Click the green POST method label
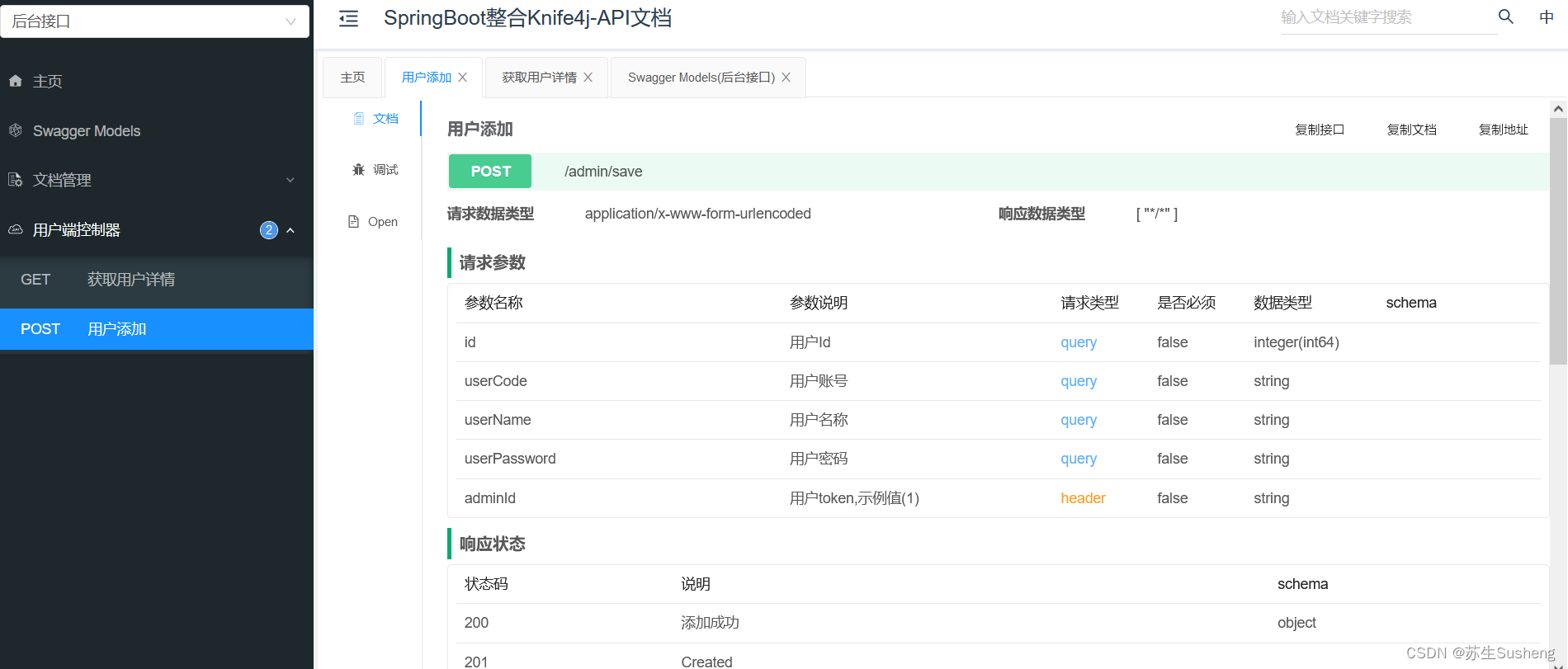The width and height of the screenshot is (1568, 669). pyautogui.click(x=490, y=172)
